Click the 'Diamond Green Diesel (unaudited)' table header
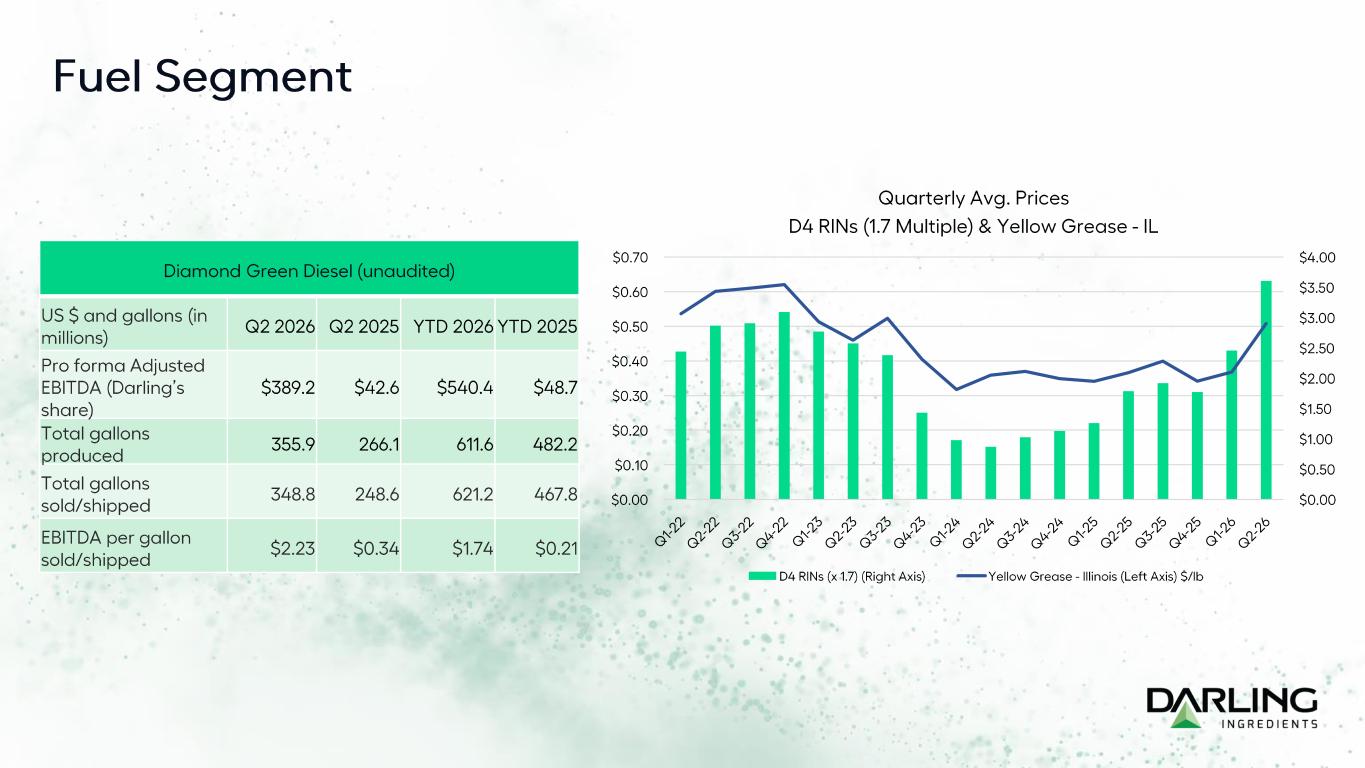Viewport: 1365px width, 768px height. click(x=309, y=270)
